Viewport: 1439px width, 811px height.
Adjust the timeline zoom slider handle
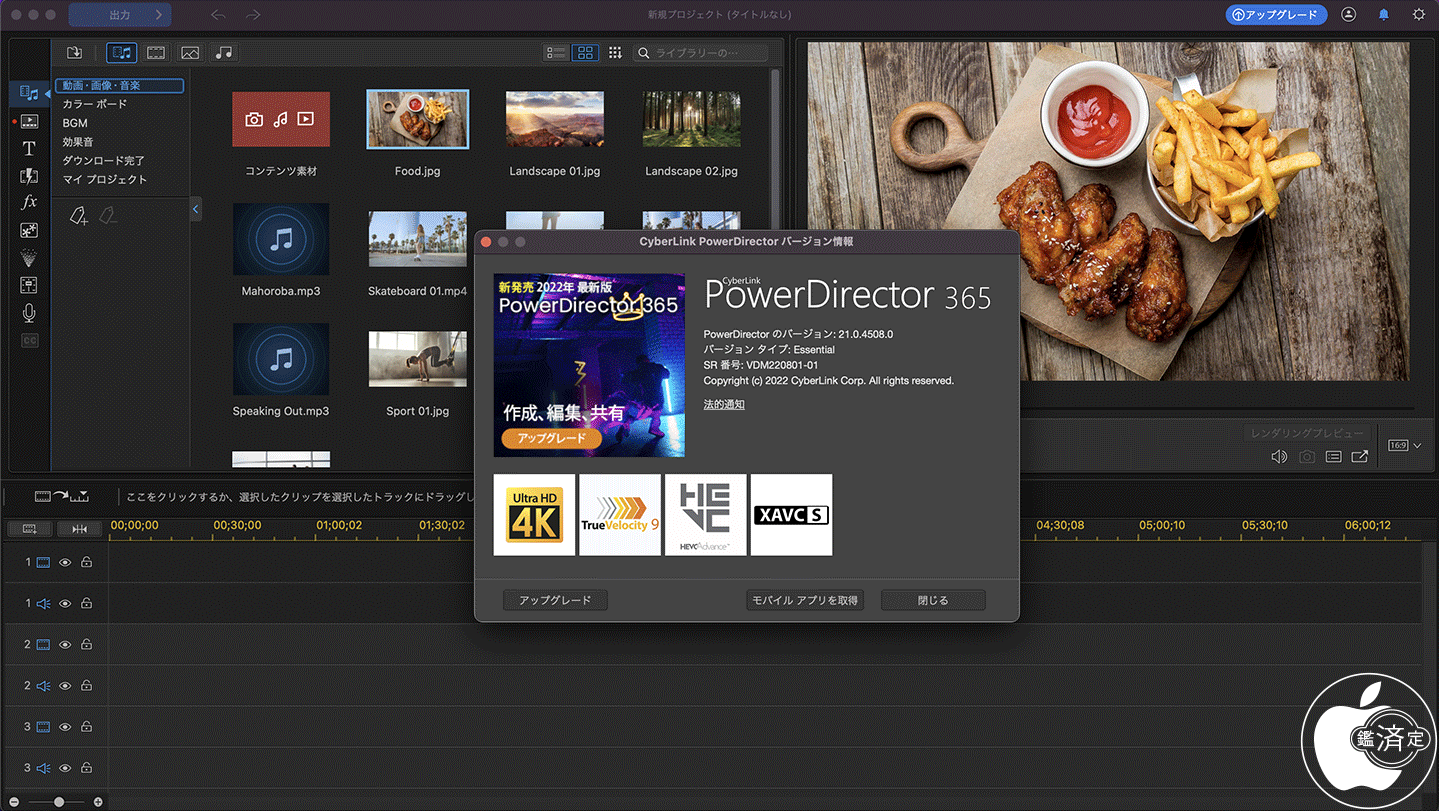tap(59, 802)
